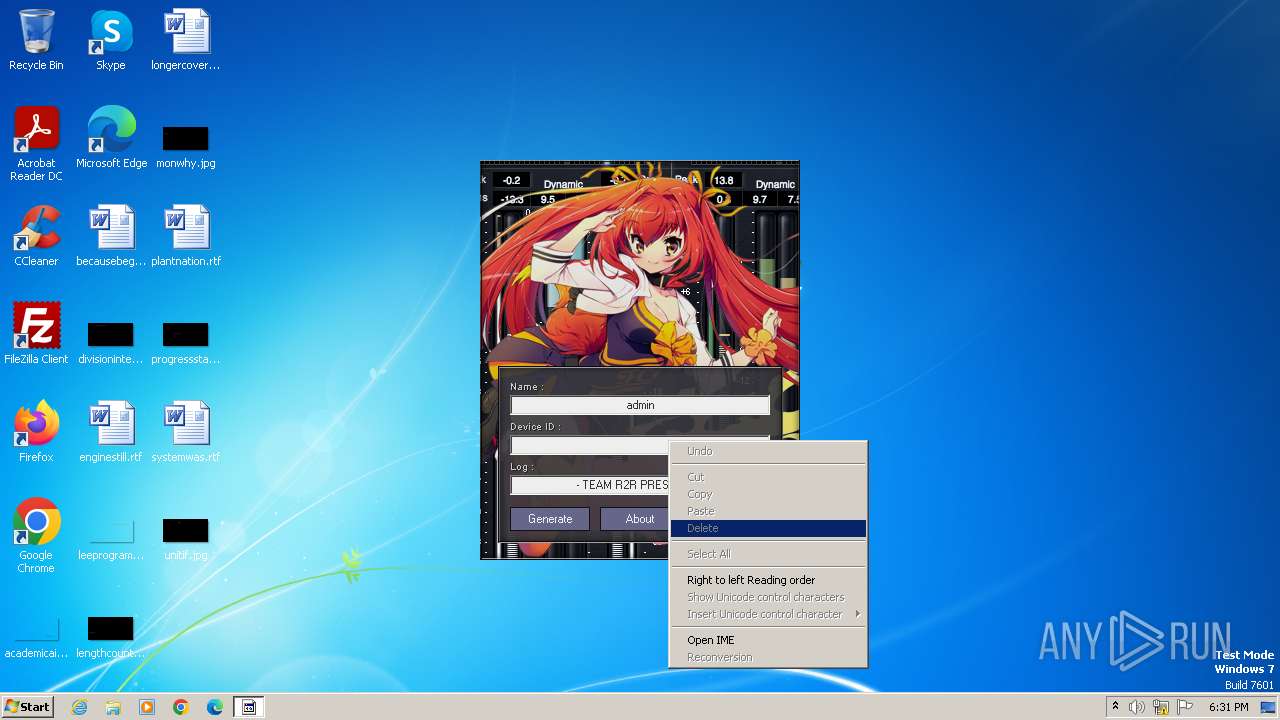Select the lengthcount desktop file
Viewport: 1280px width, 720px height.
[x=111, y=636]
